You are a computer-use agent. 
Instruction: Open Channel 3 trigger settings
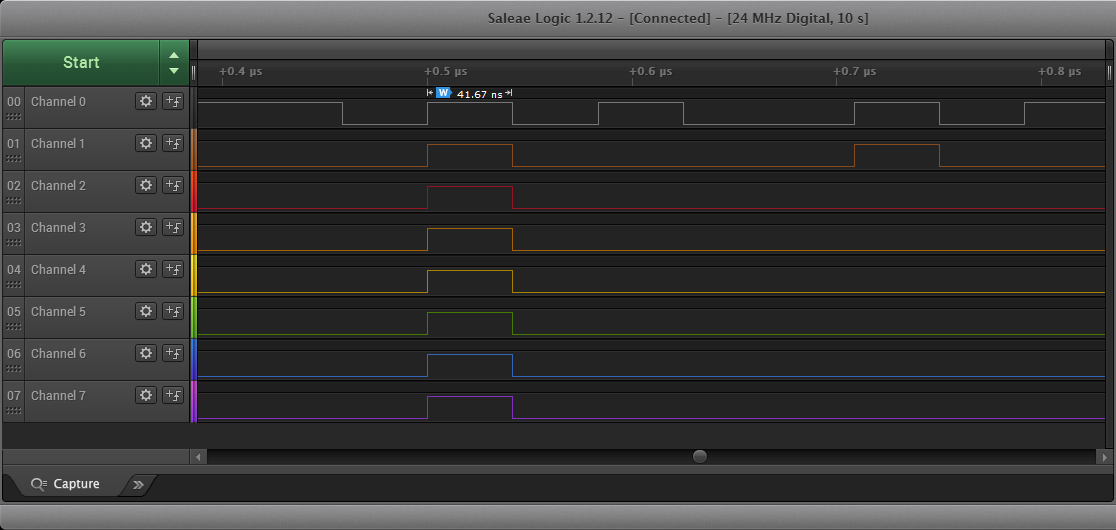[x=173, y=227]
